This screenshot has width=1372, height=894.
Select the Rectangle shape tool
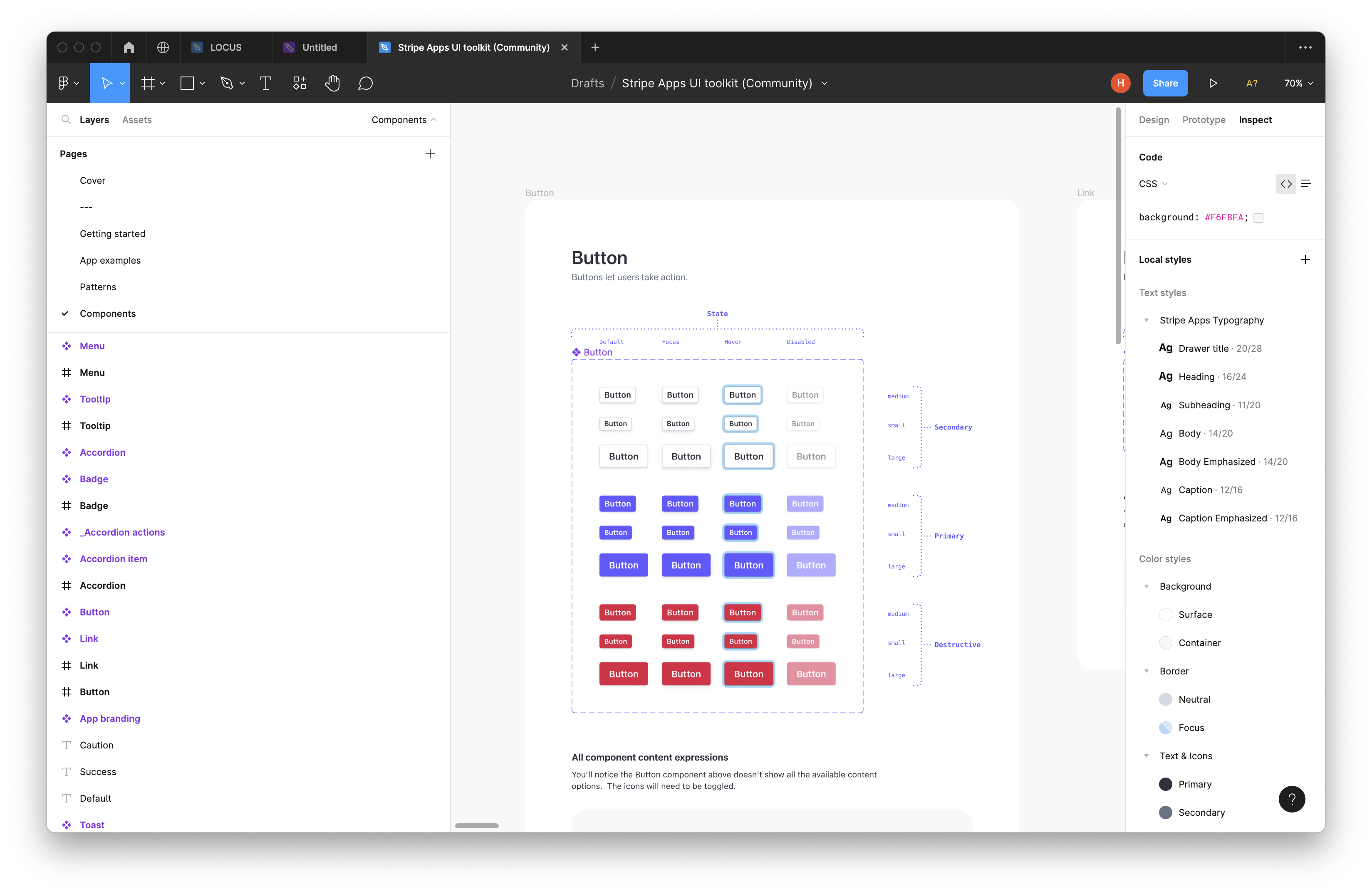point(187,84)
